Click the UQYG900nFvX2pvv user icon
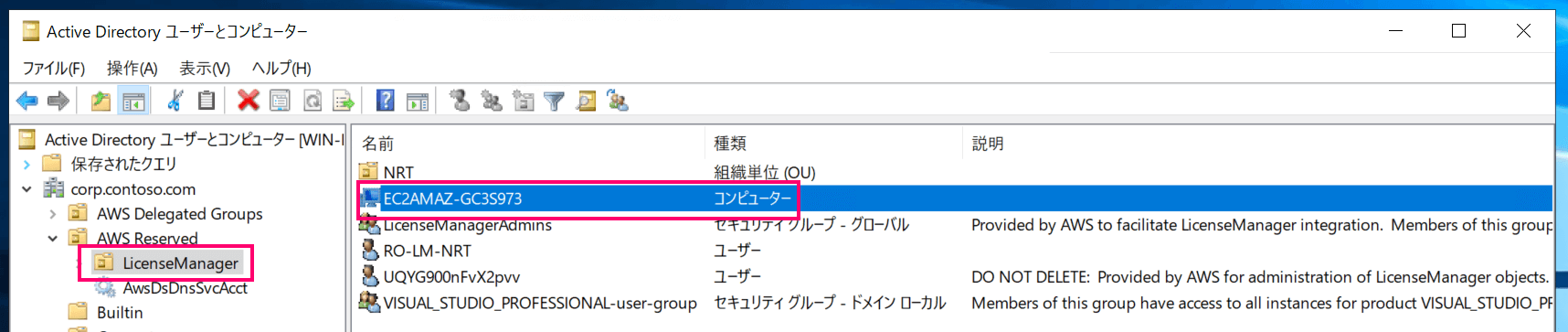The image size is (1568, 332). coord(369,276)
